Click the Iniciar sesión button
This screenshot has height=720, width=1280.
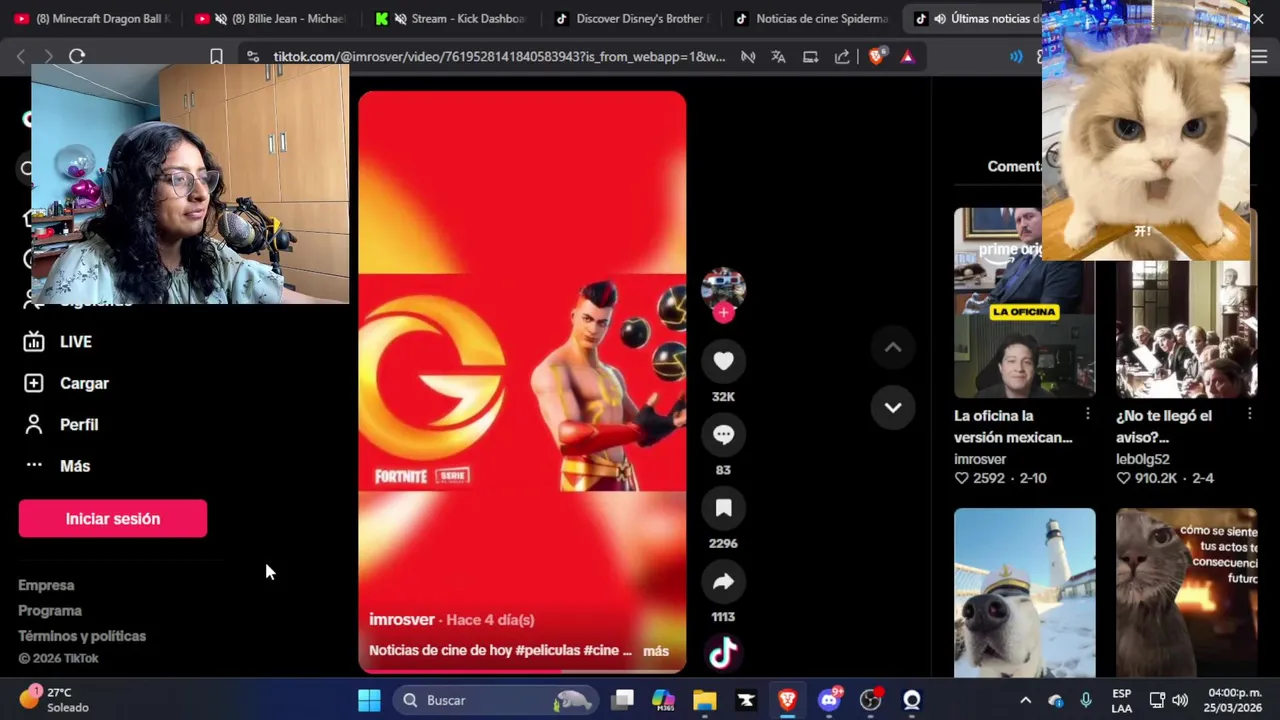[x=113, y=519]
